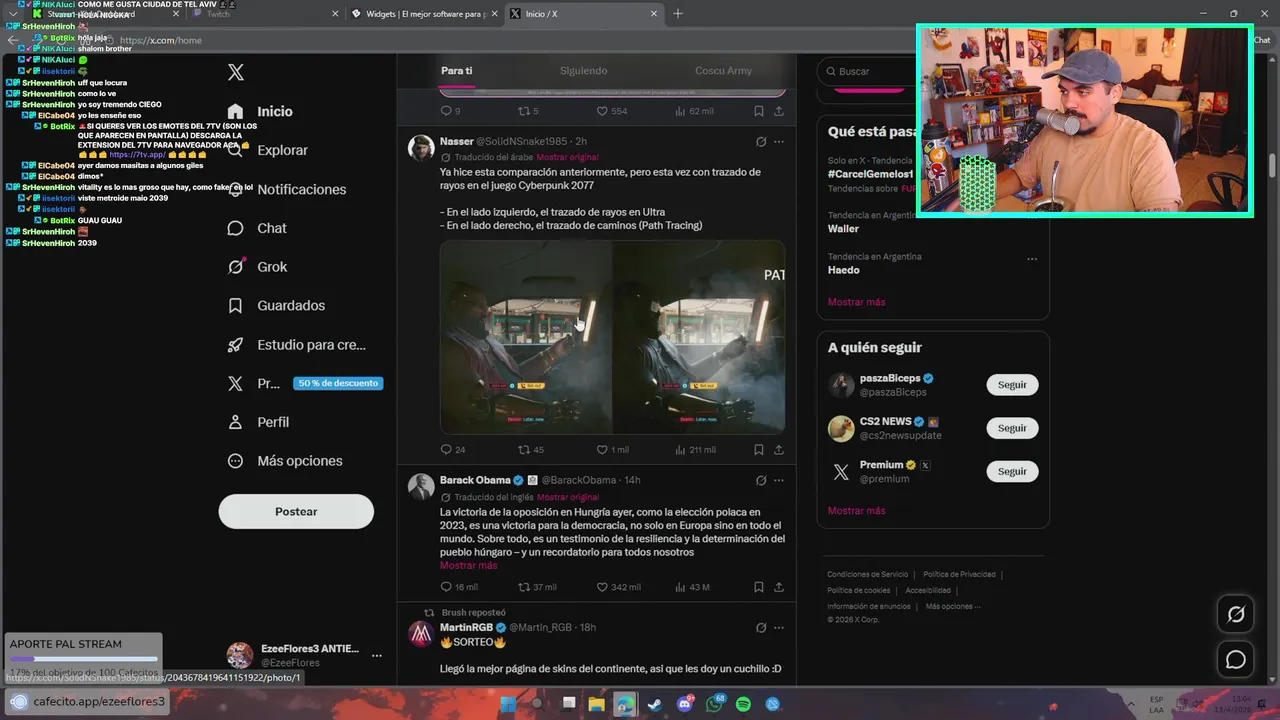Open Notificaciones in the sidebar
This screenshot has height=720, width=1280.
287,189
